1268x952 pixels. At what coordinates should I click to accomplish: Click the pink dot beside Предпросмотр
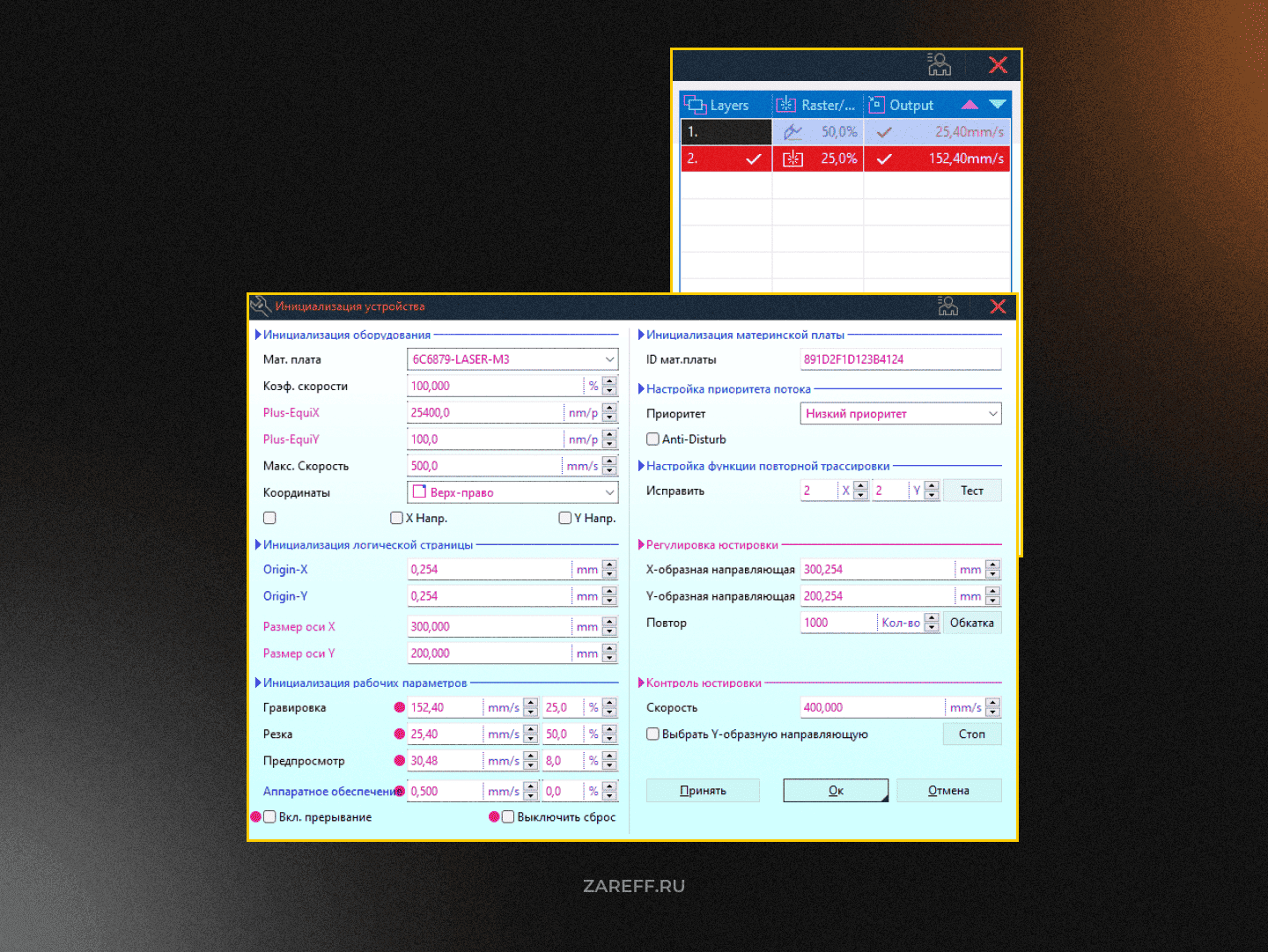pos(400,760)
